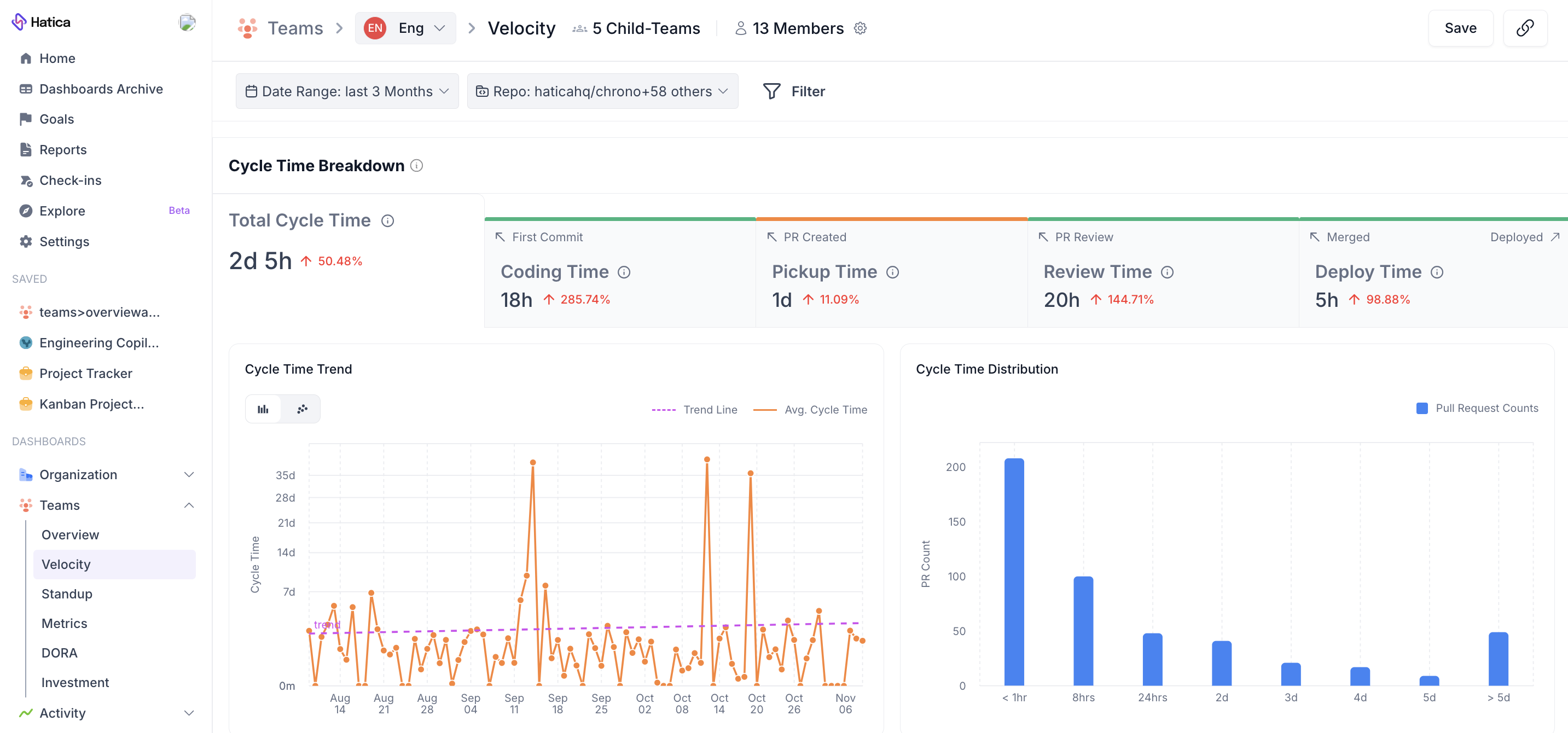Click the Activity trend icon
This screenshot has width=1568, height=733.
[x=26, y=713]
